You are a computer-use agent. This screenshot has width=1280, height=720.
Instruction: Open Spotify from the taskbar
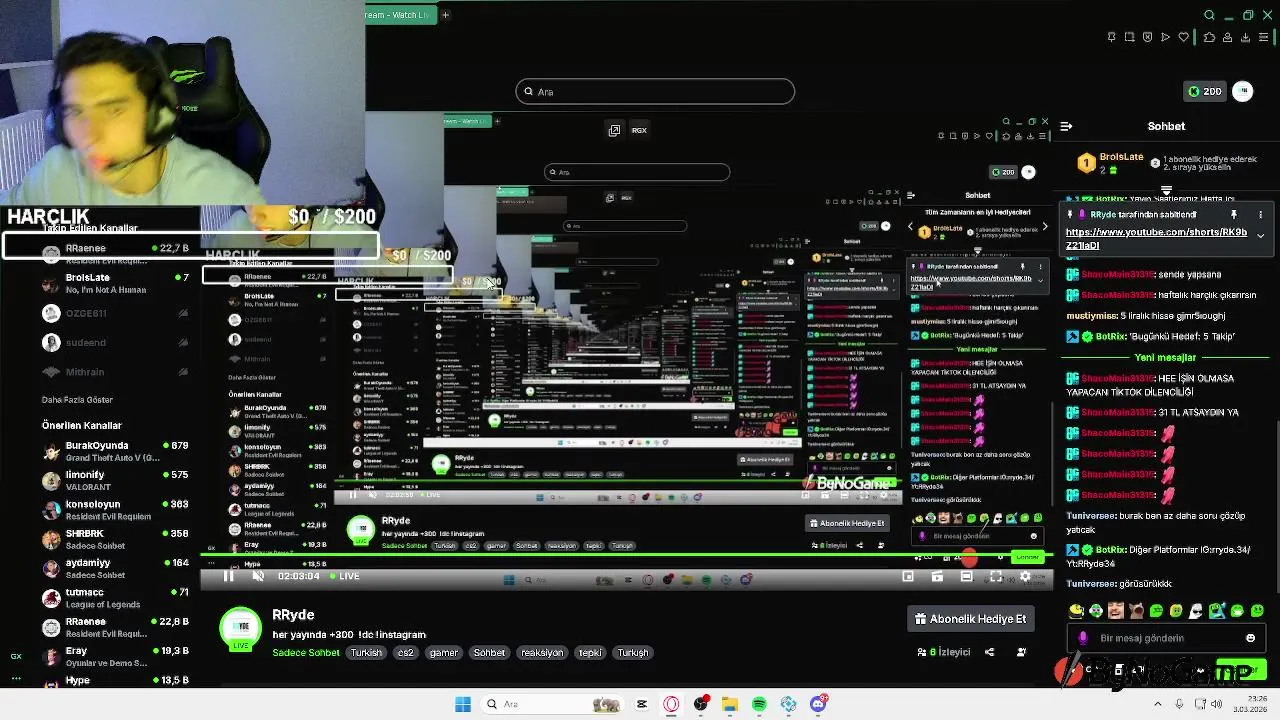[759, 705]
